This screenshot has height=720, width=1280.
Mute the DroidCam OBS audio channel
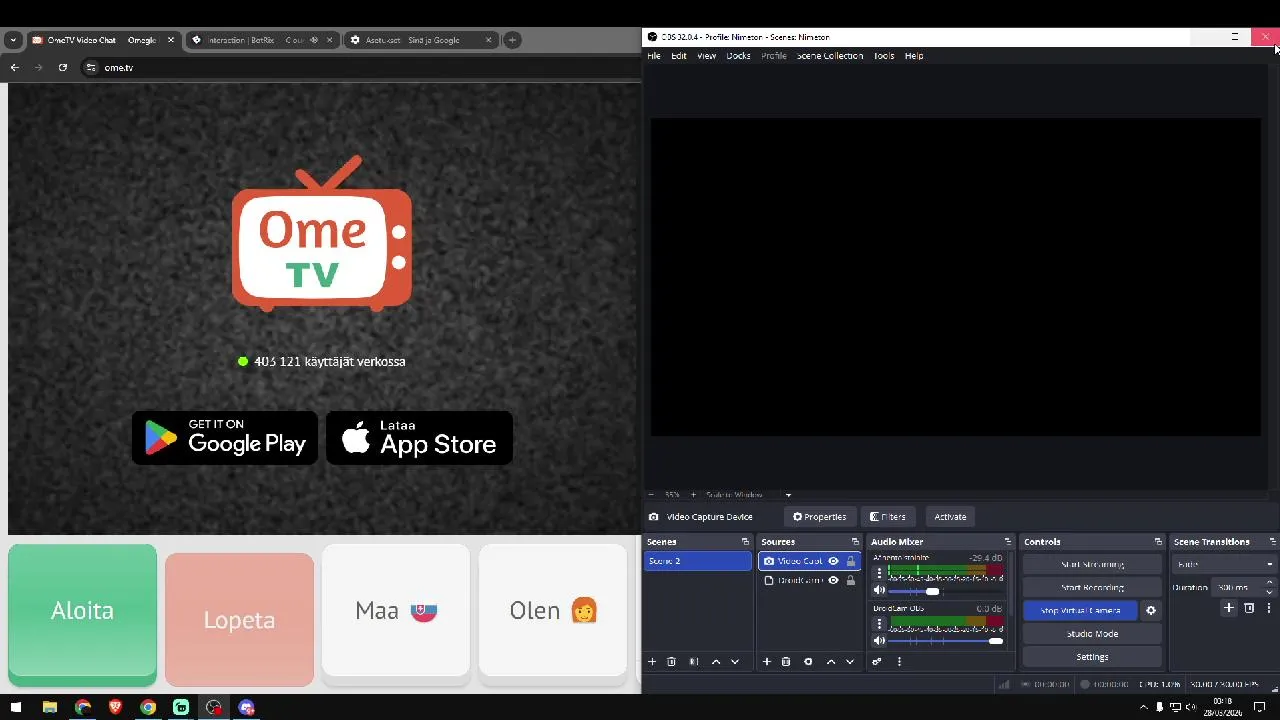[880, 641]
